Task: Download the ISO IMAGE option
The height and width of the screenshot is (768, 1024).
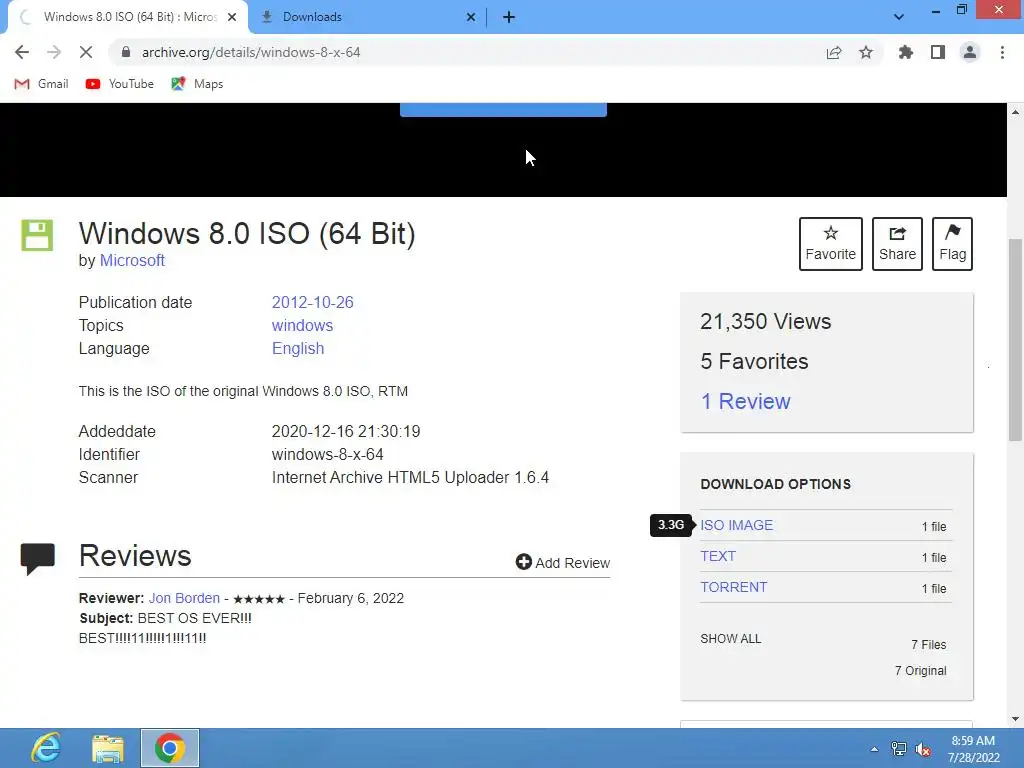Action: 737,525
